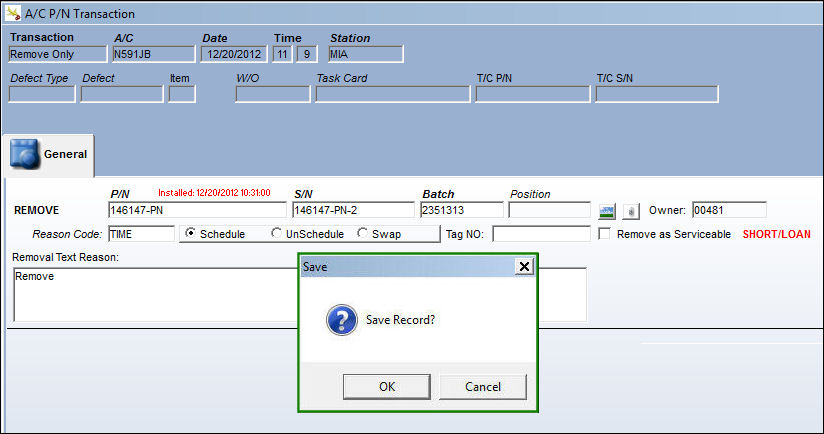Click the empty Tag NO field
This screenshot has width=824, height=434.
point(541,234)
